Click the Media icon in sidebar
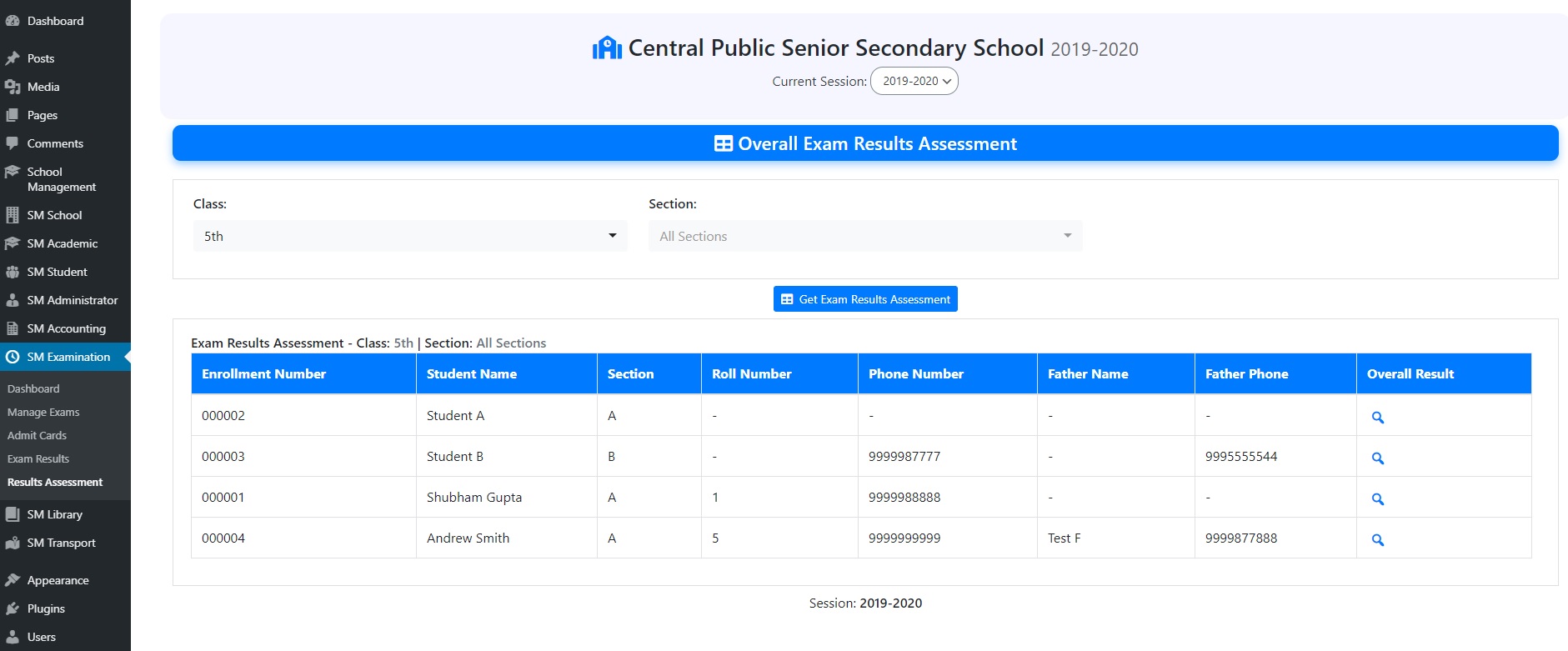This screenshot has width=1568, height=651. click(x=13, y=87)
